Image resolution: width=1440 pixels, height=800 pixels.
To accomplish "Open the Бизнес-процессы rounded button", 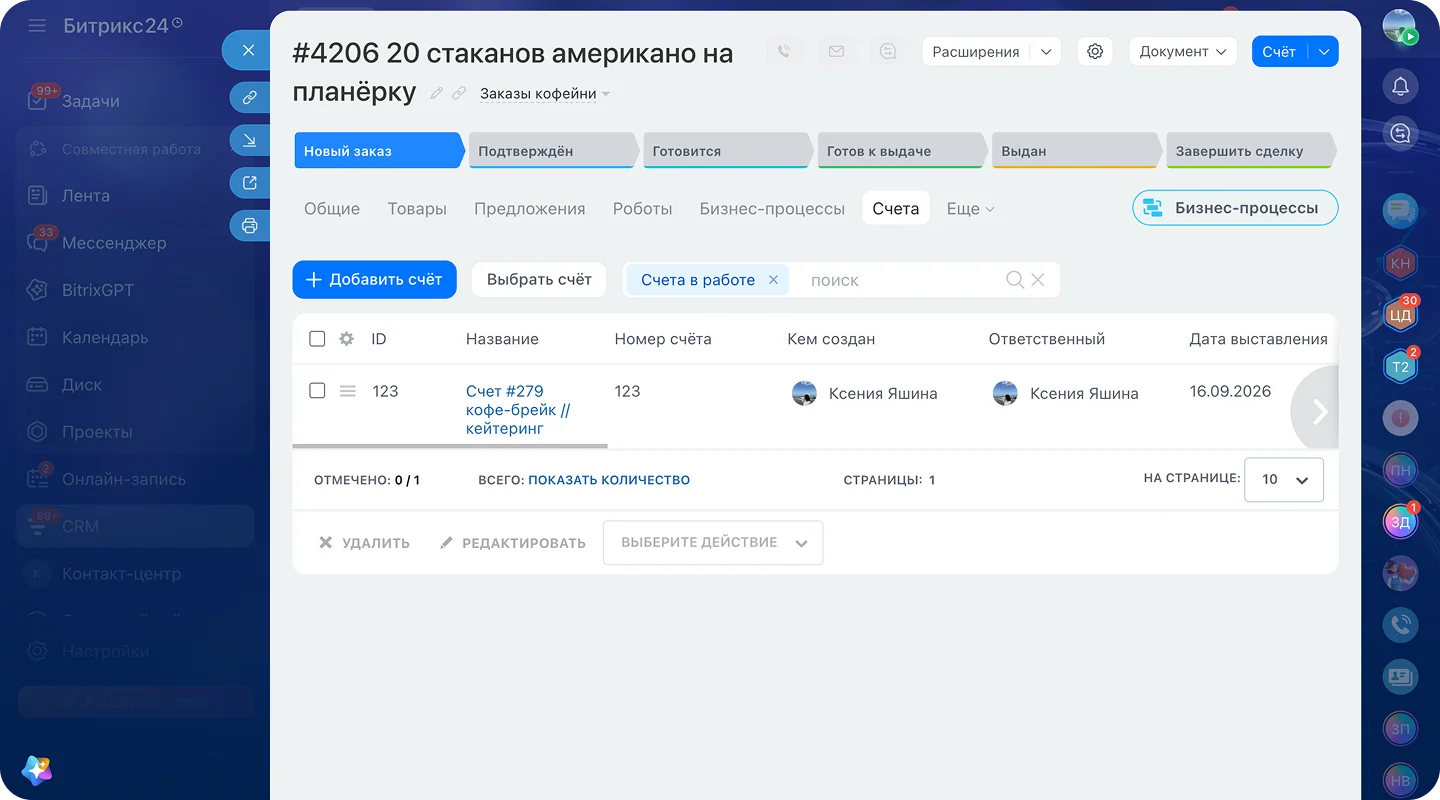I will tap(1235, 208).
